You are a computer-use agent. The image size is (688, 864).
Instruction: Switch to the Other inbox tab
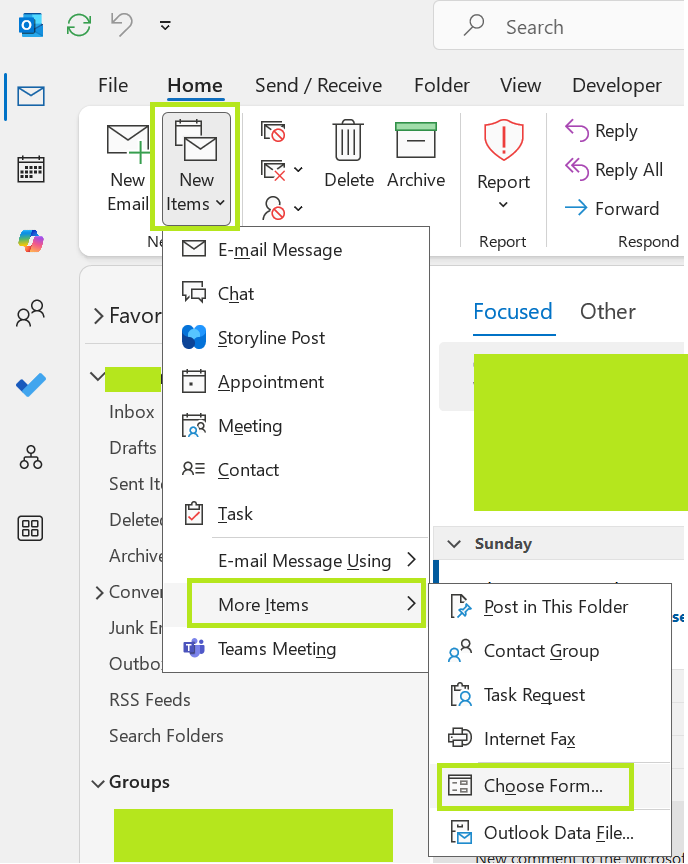(608, 312)
